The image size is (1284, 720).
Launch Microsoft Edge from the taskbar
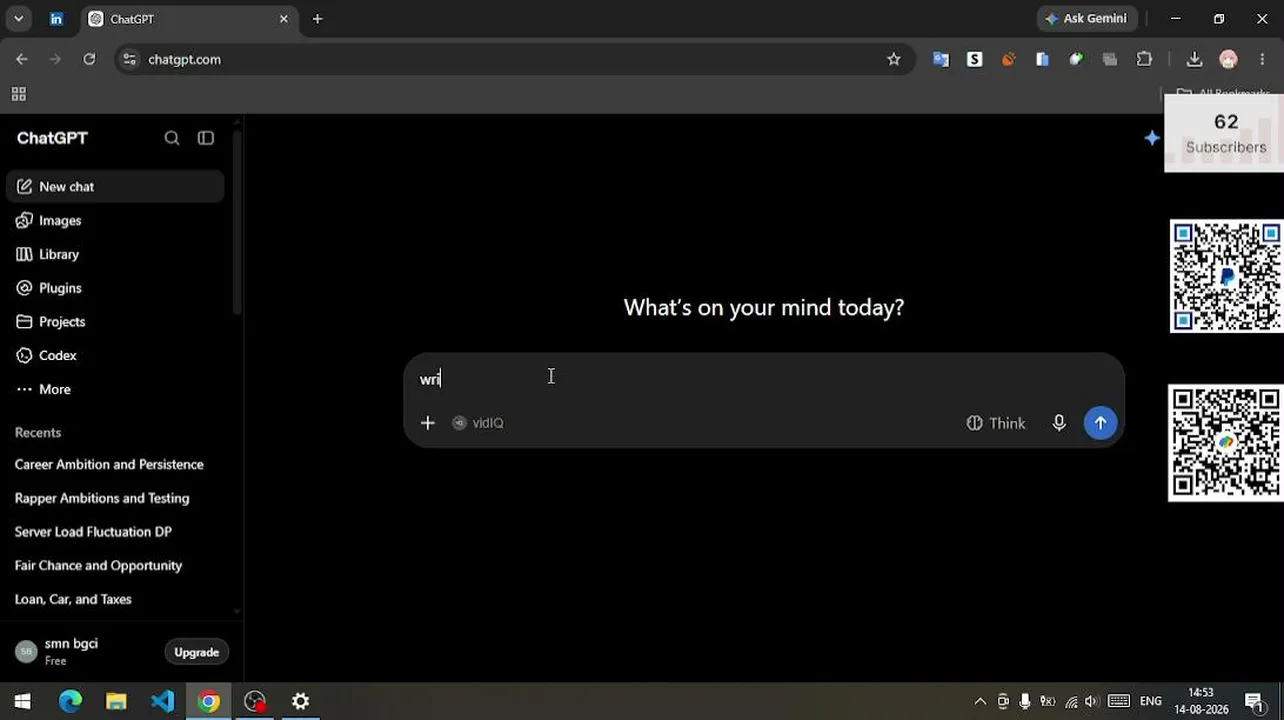[x=70, y=701]
